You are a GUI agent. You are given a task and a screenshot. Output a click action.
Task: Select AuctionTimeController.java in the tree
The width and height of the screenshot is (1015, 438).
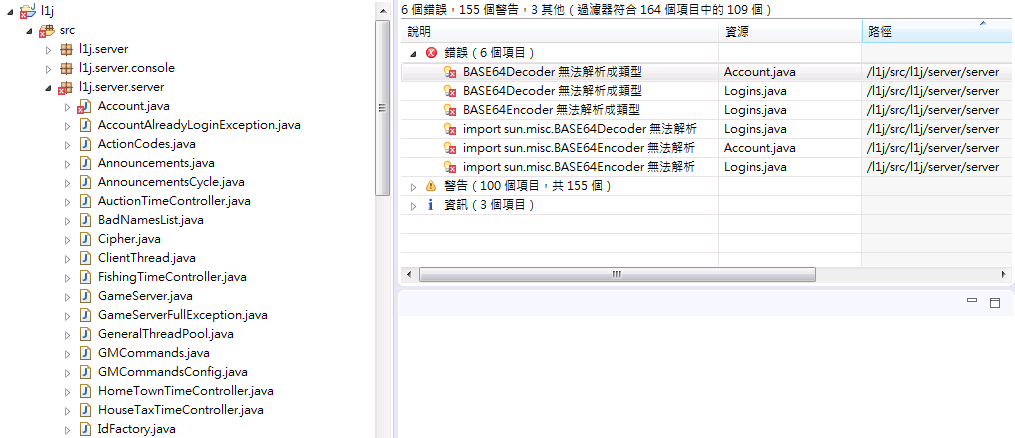tap(173, 201)
